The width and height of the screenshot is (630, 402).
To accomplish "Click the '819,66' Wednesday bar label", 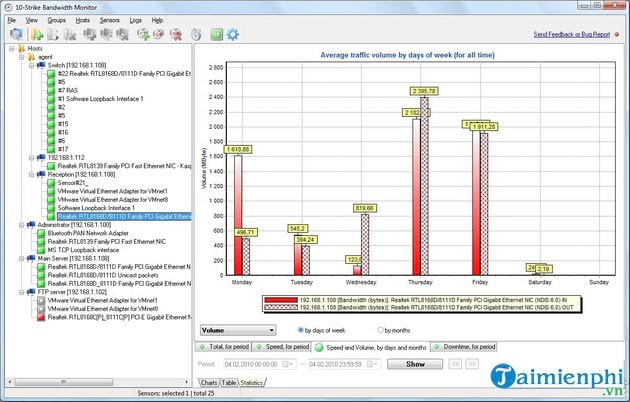I will (365, 208).
